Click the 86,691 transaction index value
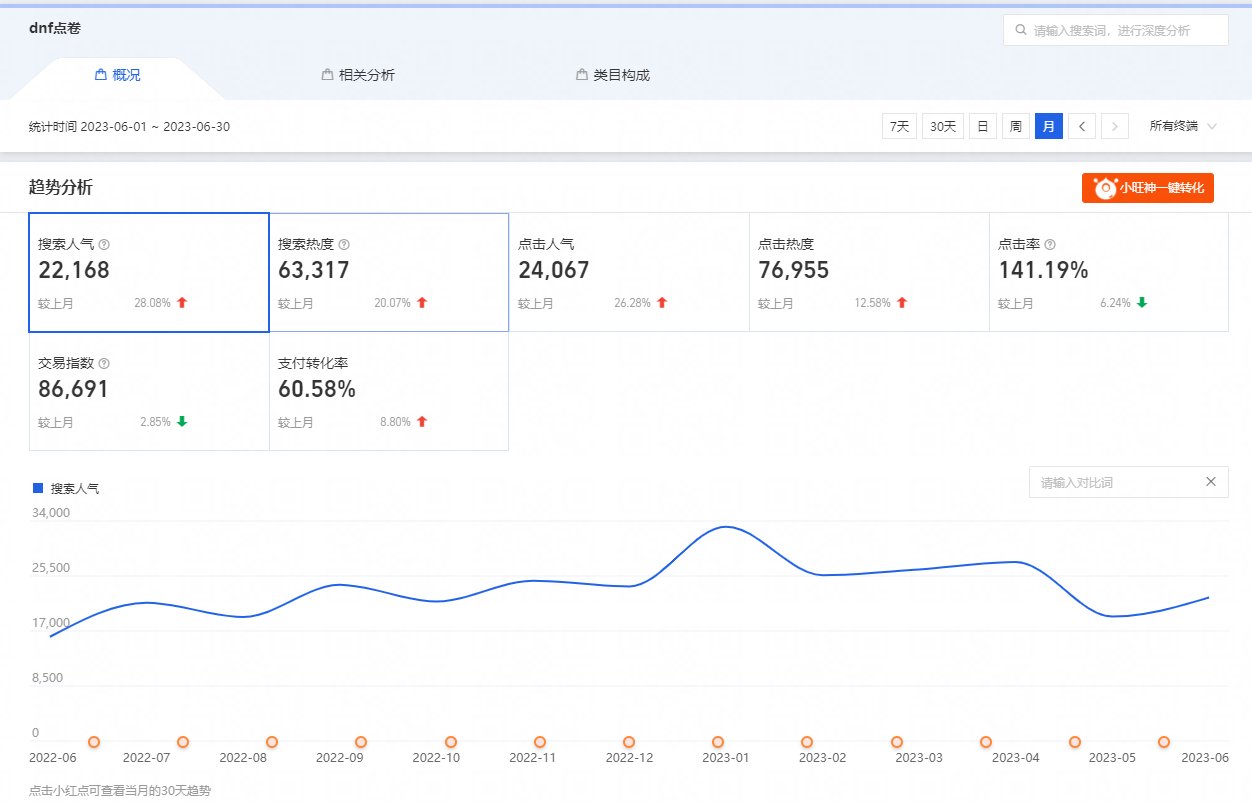The image size is (1252, 803). [74, 390]
